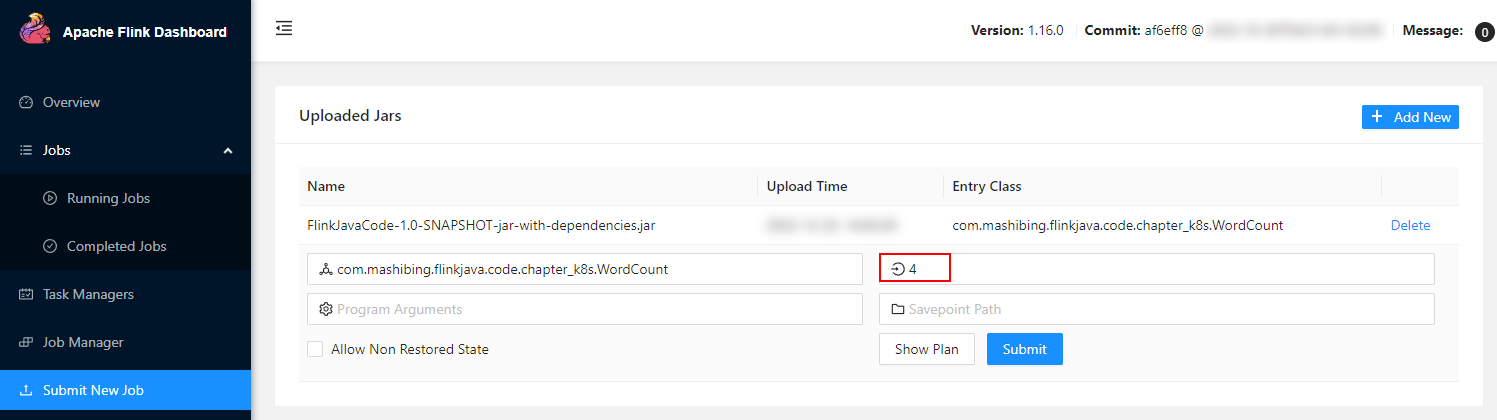Viewport: 1497px width, 420px height.
Task: Click the Overview dashboard icon
Action: point(27,102)
